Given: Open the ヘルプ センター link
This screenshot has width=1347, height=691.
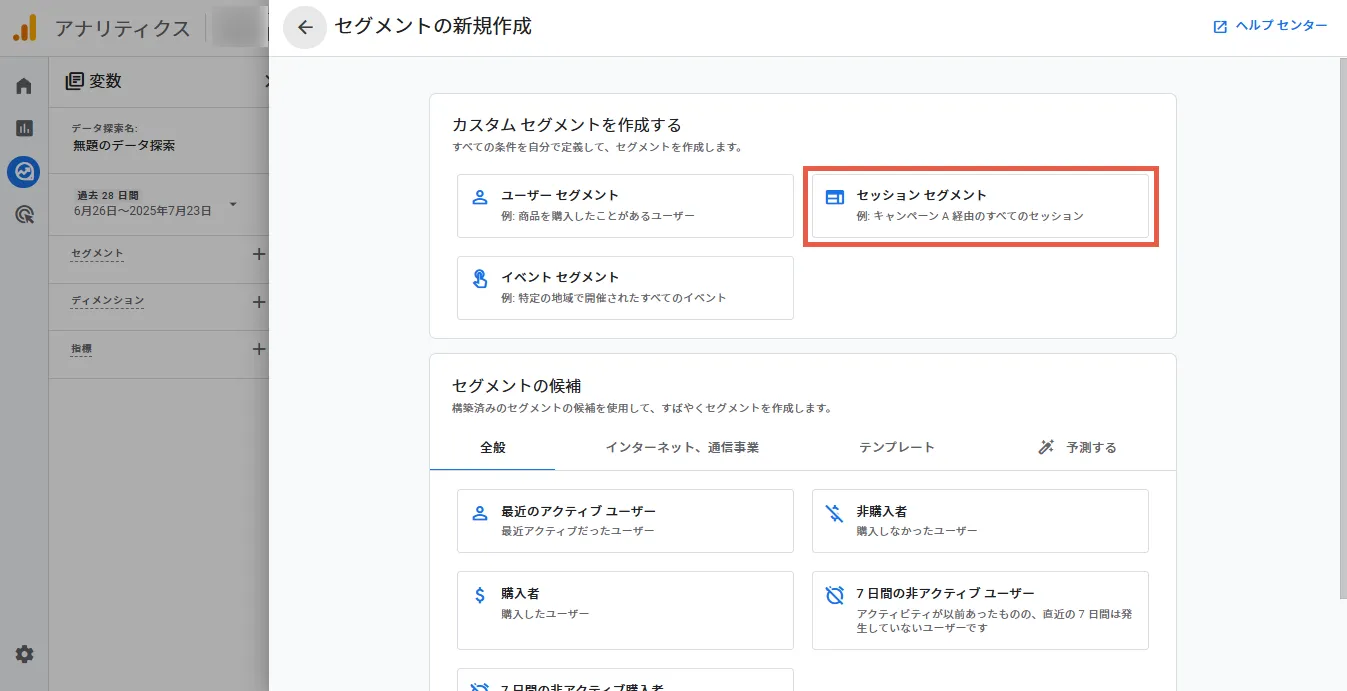Looking at the screenshot, I should (x=1270, y=27).
